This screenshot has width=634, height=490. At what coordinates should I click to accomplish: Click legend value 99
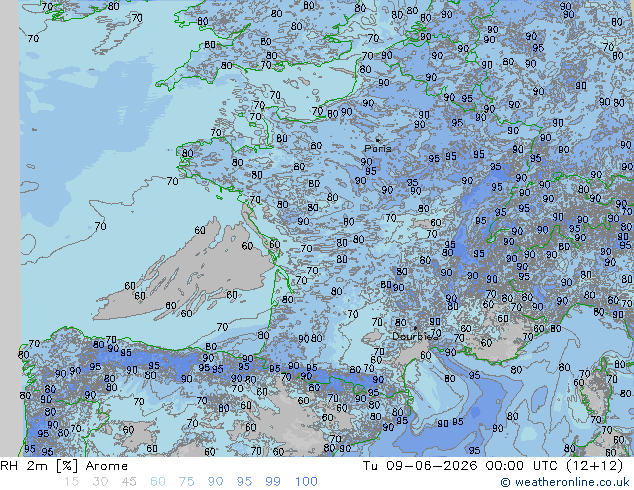273,482
